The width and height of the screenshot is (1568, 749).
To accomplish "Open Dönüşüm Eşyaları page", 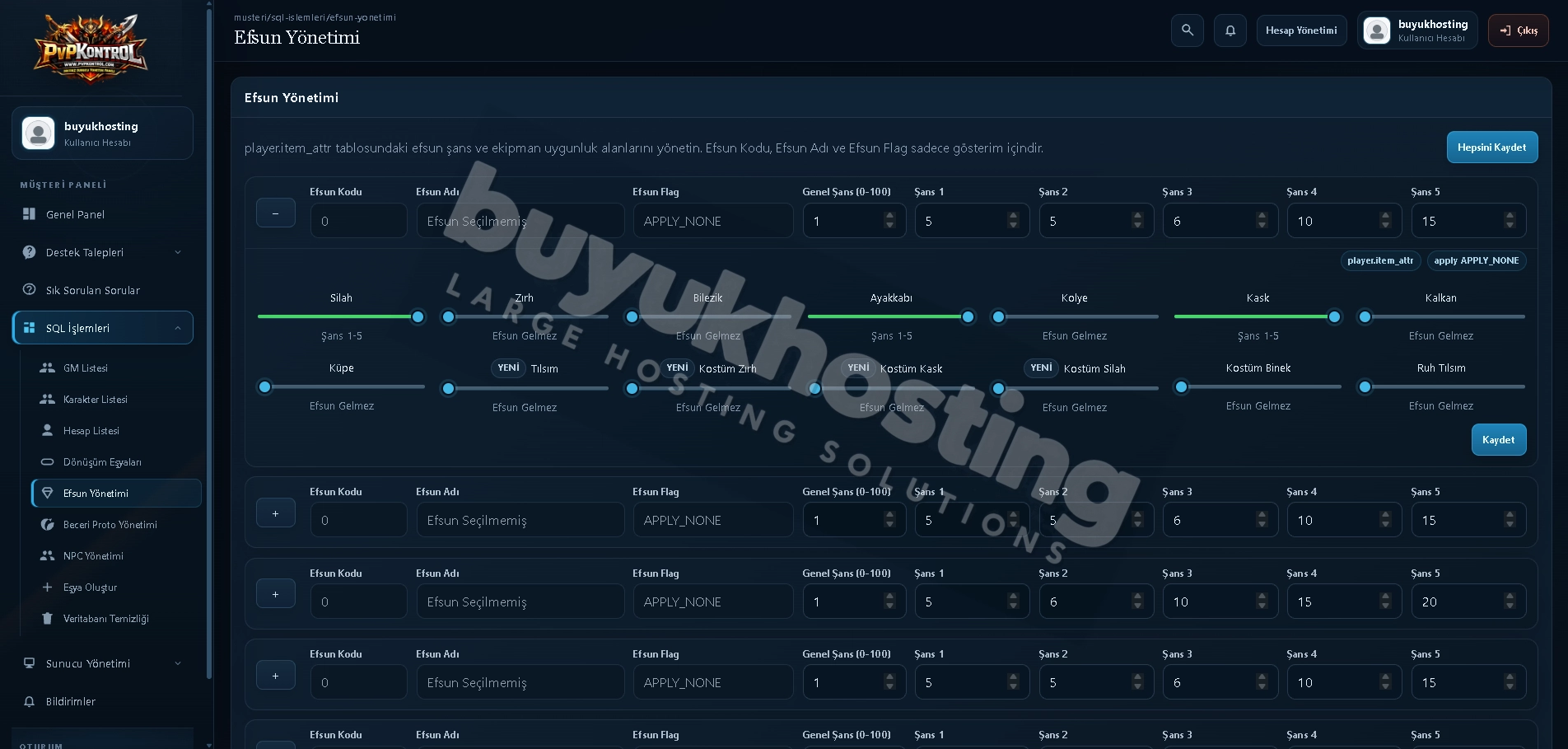I will tap(116, 462).
